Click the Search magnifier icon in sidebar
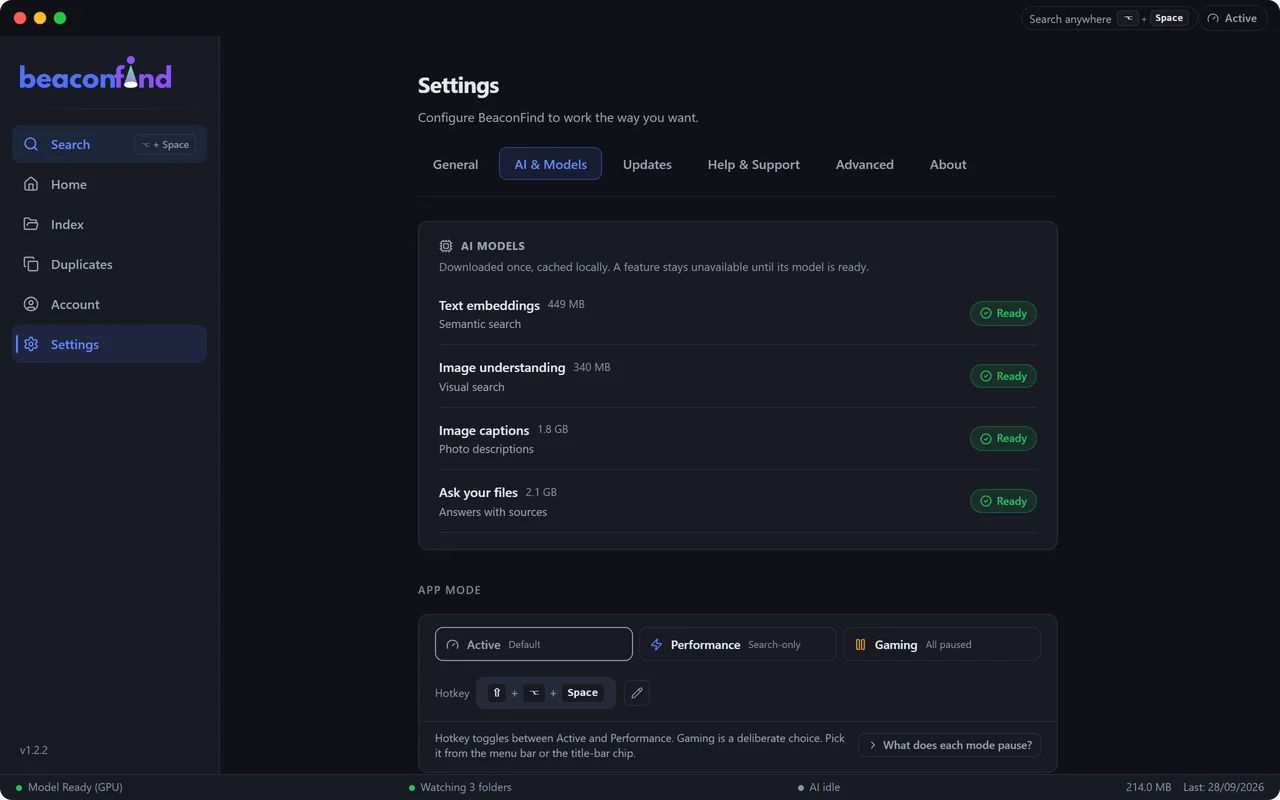This screenshot has height=800, width=1280. (x=31, y=144)
